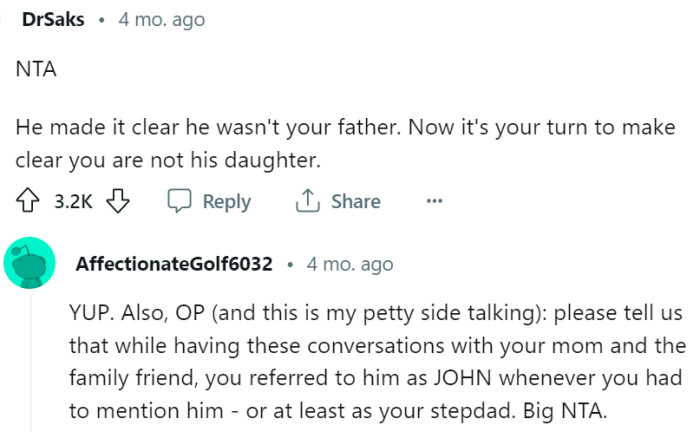700x432 pixels.
Task: Click "YUP." at the reply's start
Action: (x=90, y=313)
